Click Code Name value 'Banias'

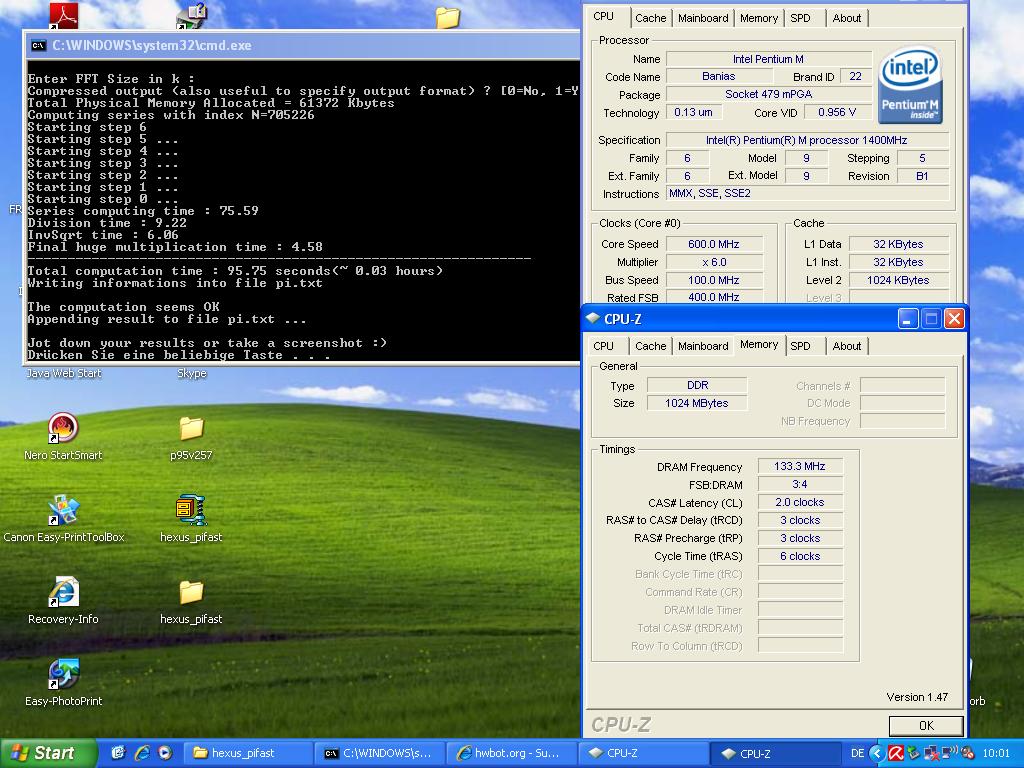pos(718,76)
